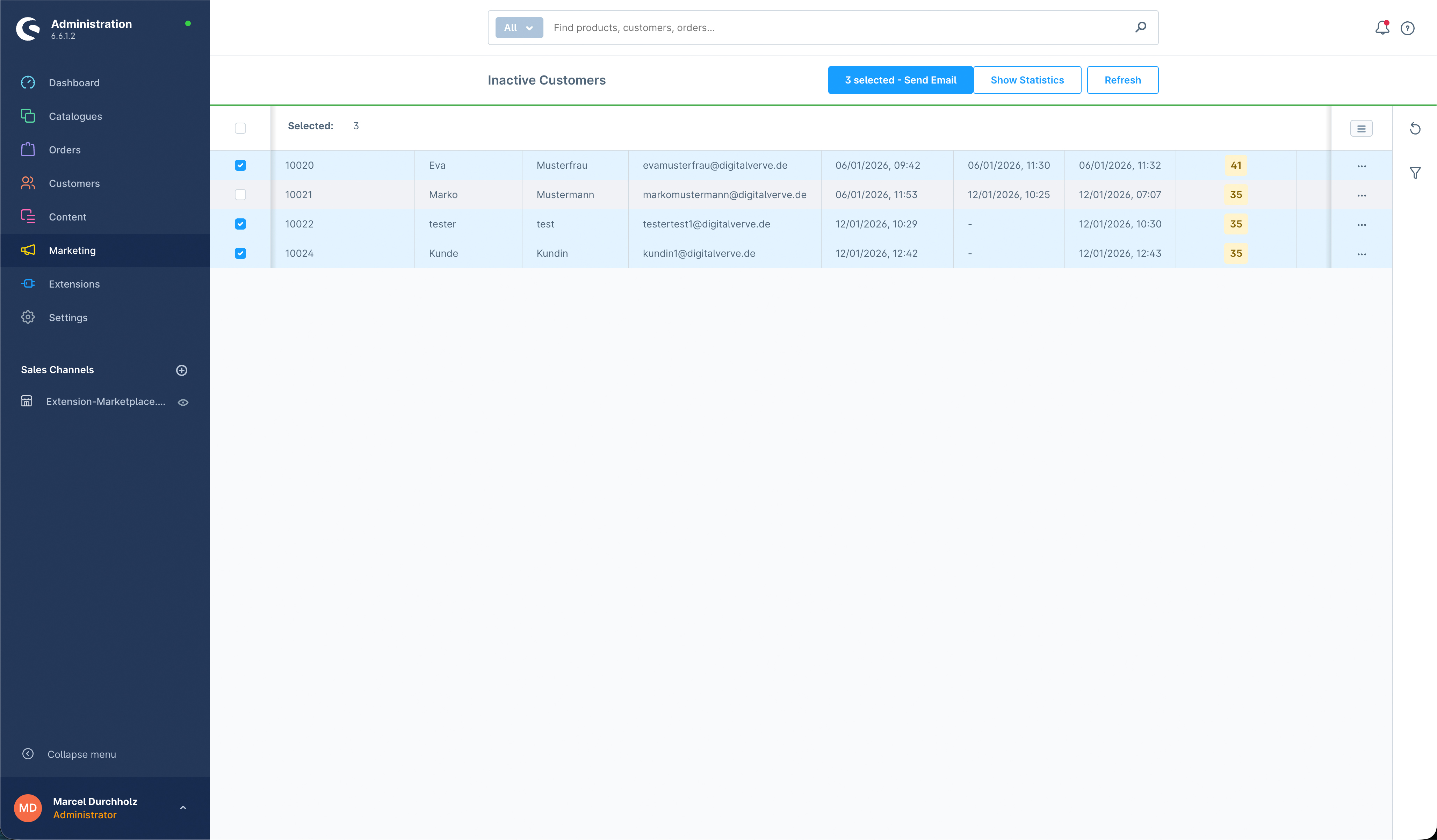Uncheck customer 10020 Eva checkbox
Screen dimensions: 1437x840
pos(240,165)
